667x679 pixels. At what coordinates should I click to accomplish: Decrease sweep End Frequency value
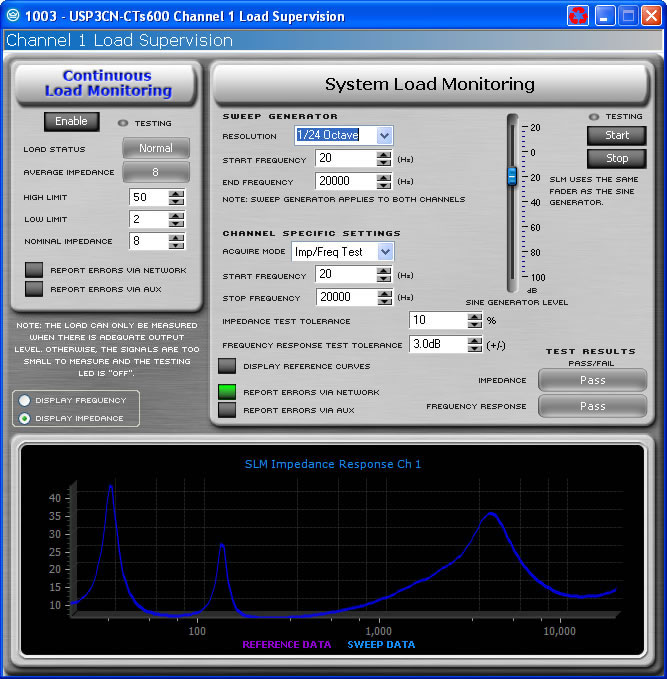coord(384,185)
